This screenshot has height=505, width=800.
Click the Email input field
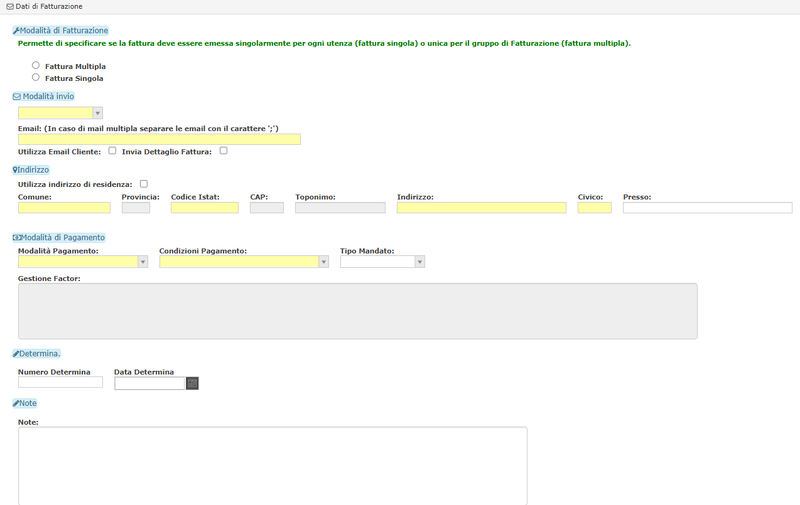pos(159,139)
